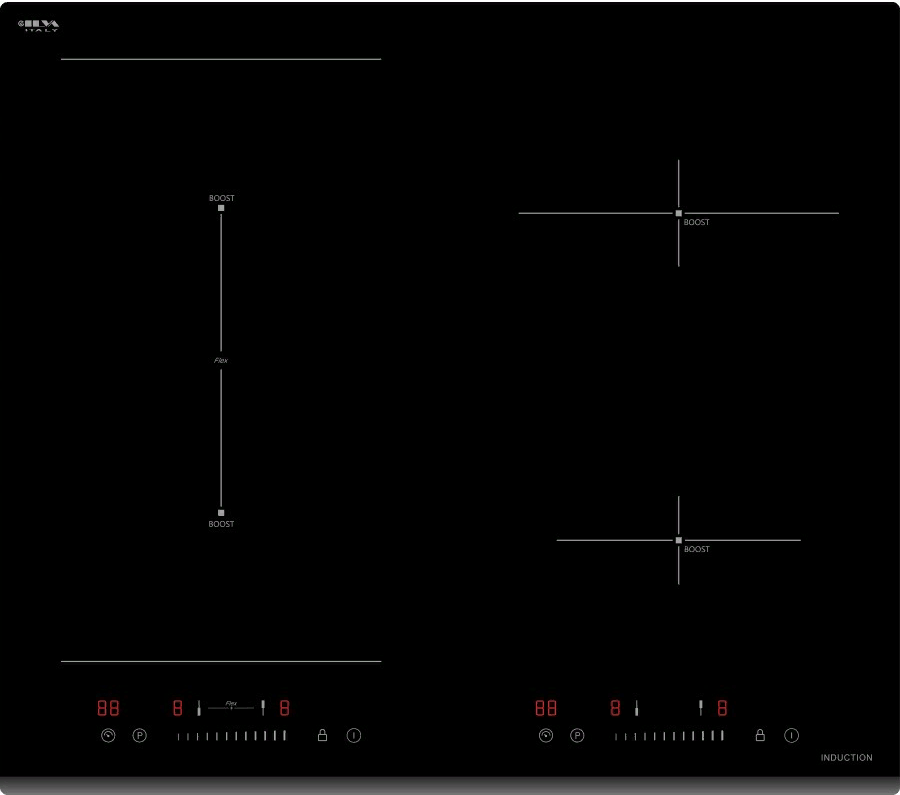Select the left flex zone front selector
Image resolution: width=900 pixels, height=795 pixels.
(199, 708)
